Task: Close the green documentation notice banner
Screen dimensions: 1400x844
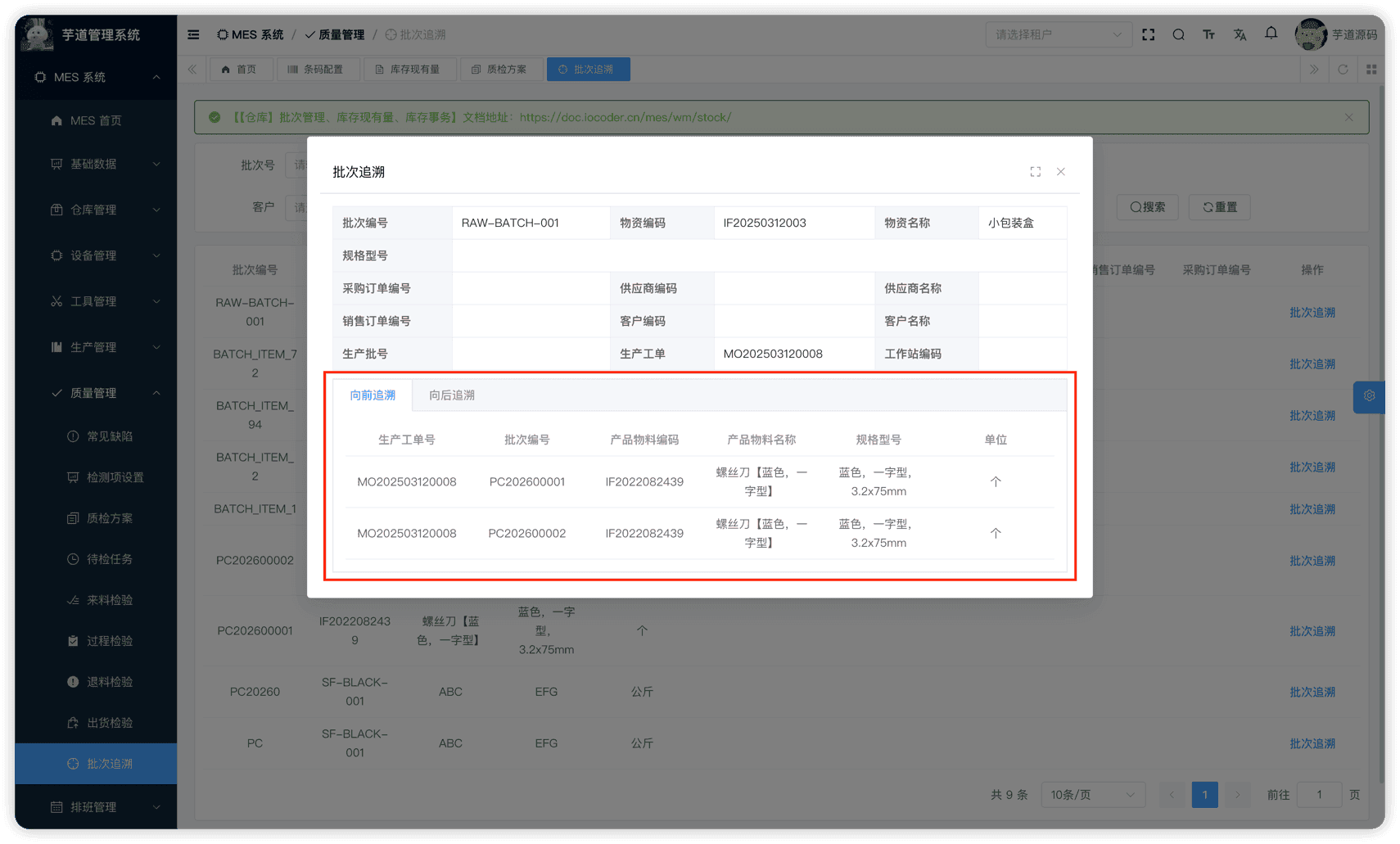Action: 1348,117
